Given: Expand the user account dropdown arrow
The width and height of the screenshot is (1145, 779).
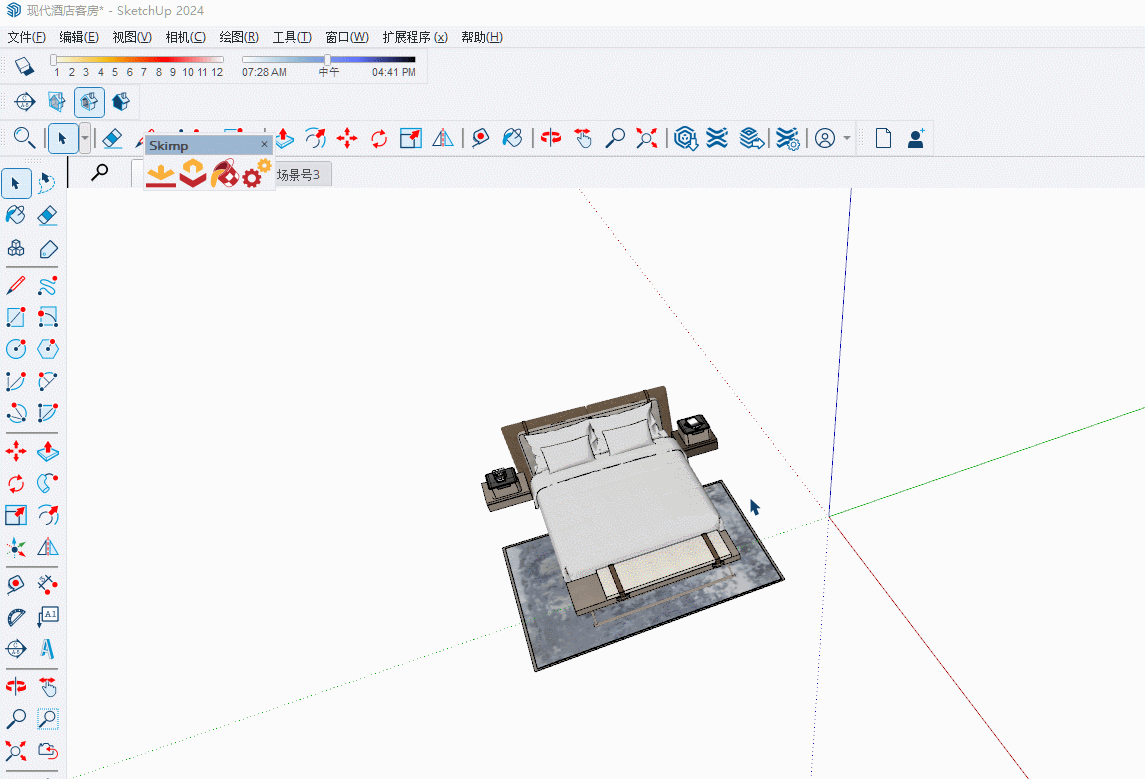Looking at the screenshot, I should click(x=848, y=138).
